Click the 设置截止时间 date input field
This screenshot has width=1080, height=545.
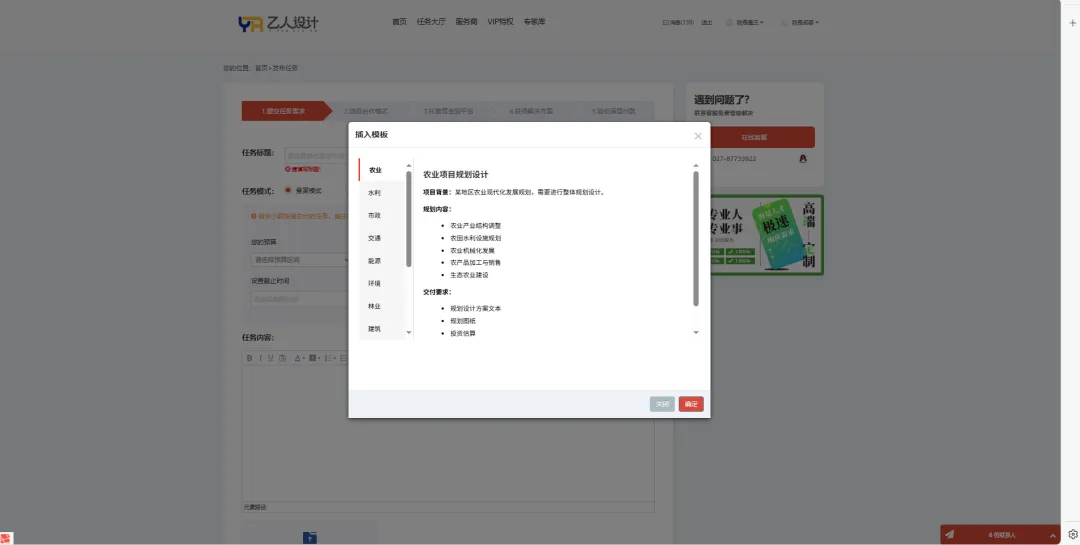(x=300, y=299)
